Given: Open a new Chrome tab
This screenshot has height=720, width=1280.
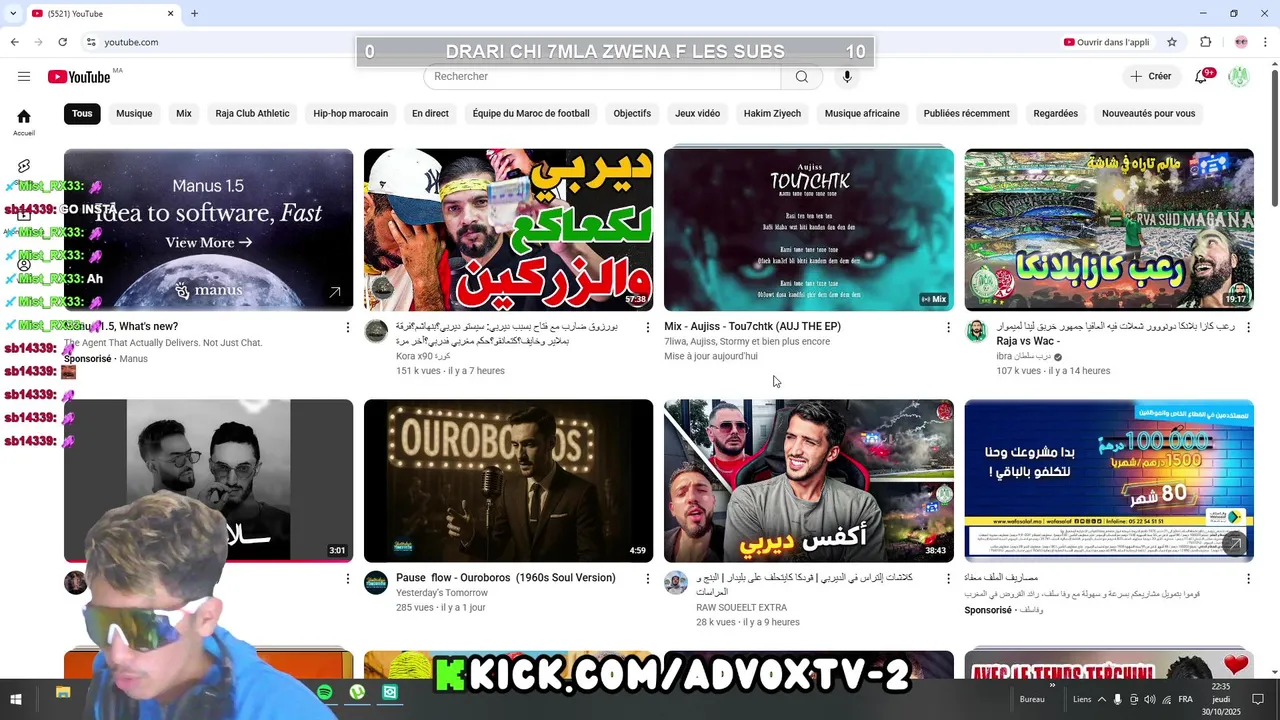Looking at the screenshot, I should (194, 13).
